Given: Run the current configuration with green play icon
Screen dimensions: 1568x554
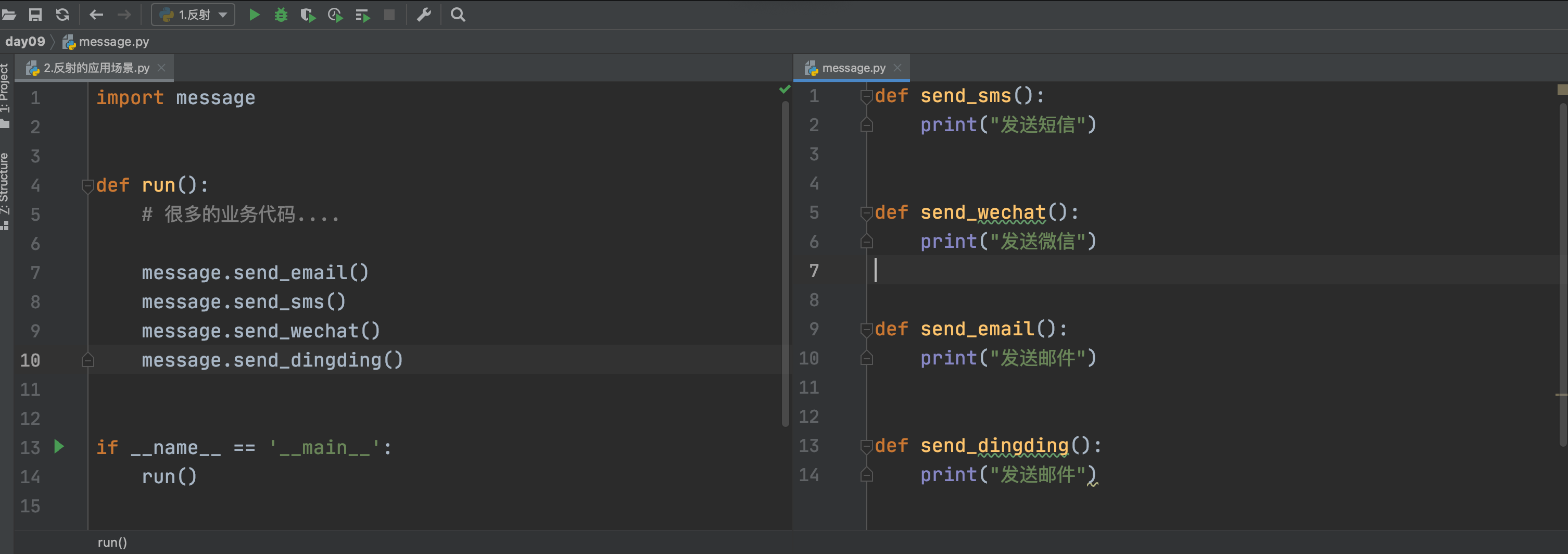Looking at the screenshot, I should pyautogui.click(x=255, y=15).
